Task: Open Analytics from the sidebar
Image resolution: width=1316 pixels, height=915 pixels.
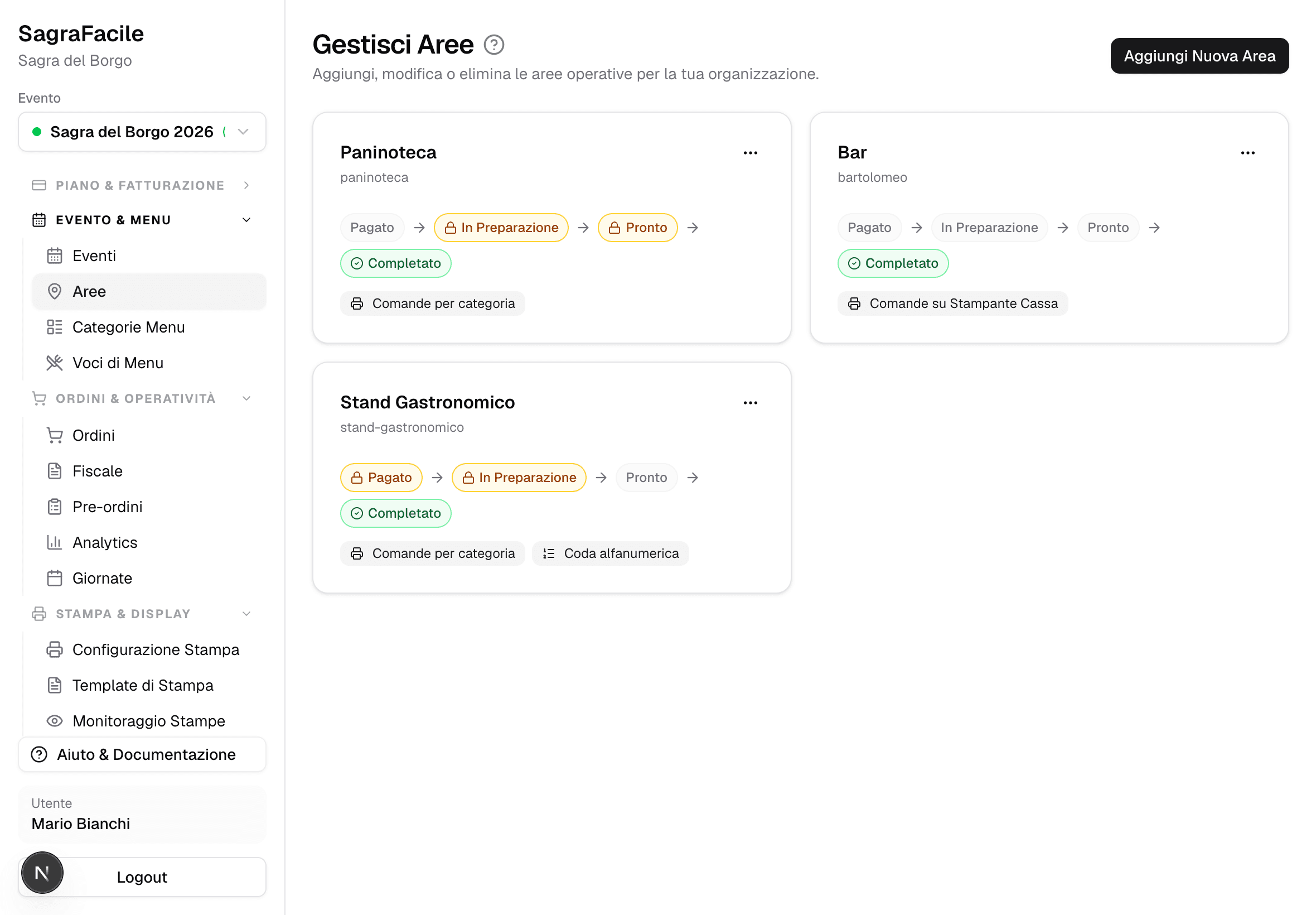Action: tap(149, 542)
